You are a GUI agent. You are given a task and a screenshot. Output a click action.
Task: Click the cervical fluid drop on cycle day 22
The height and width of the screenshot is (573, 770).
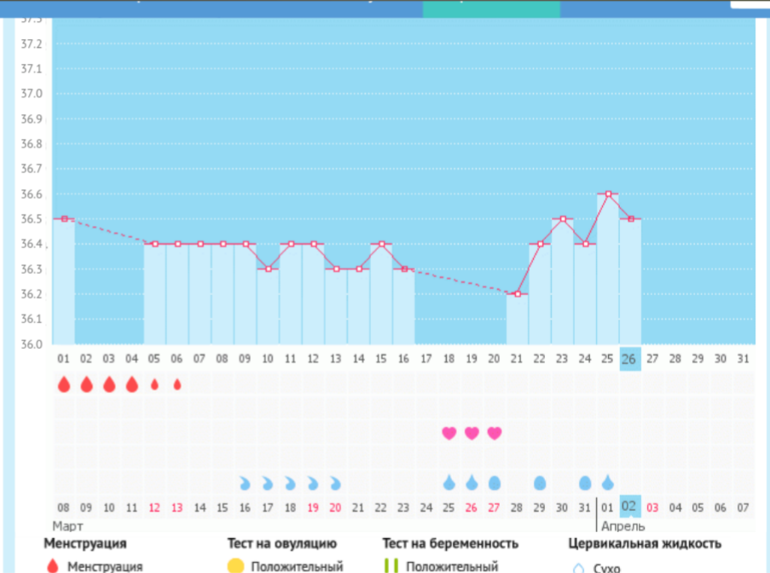point(540,483)
